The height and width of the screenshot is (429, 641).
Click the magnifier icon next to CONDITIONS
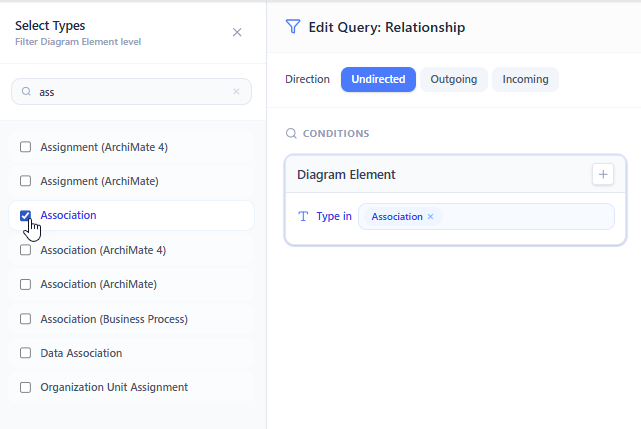click(x=291, y=133)
